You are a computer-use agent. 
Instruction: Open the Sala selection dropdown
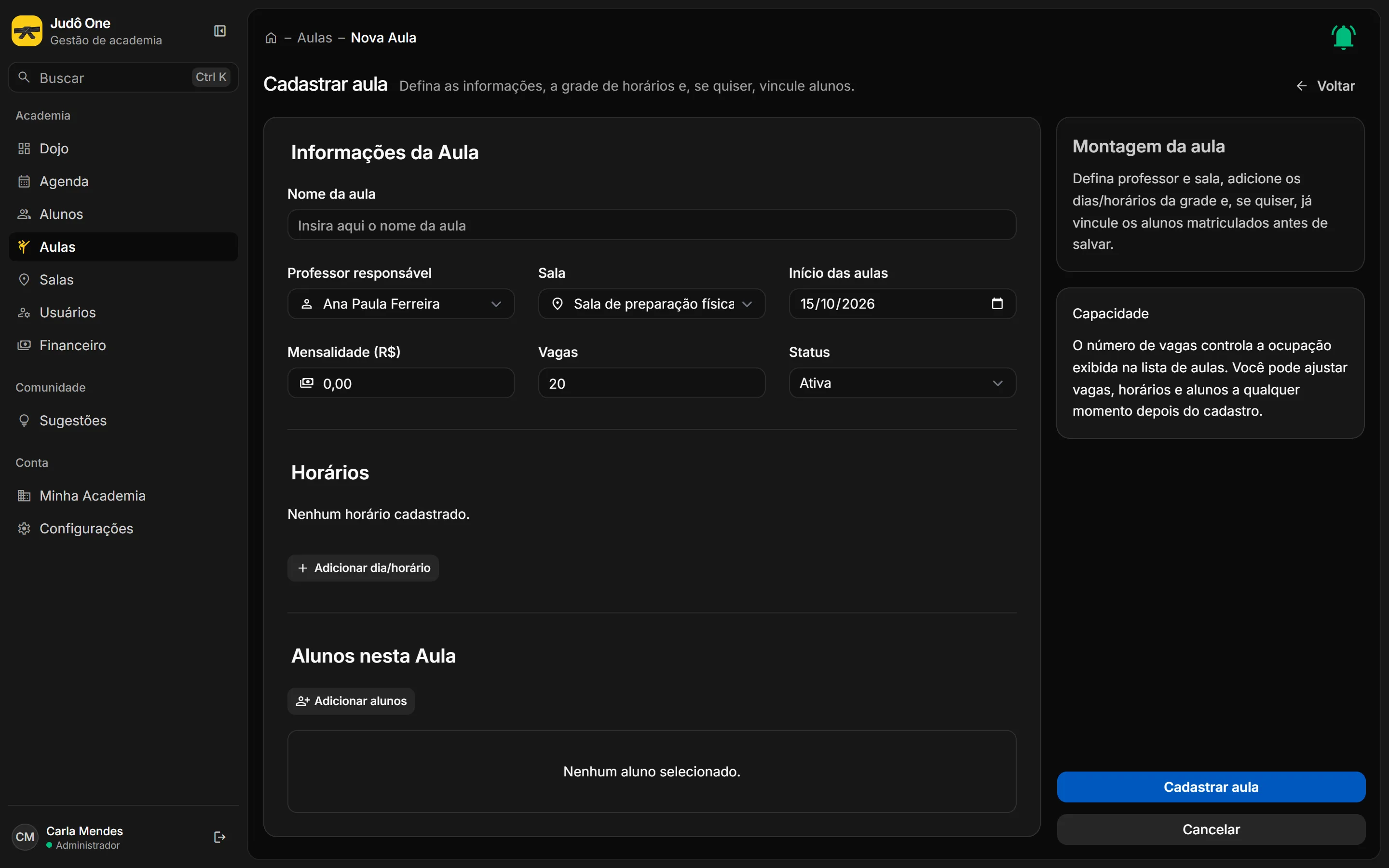(x=652, y=304)
